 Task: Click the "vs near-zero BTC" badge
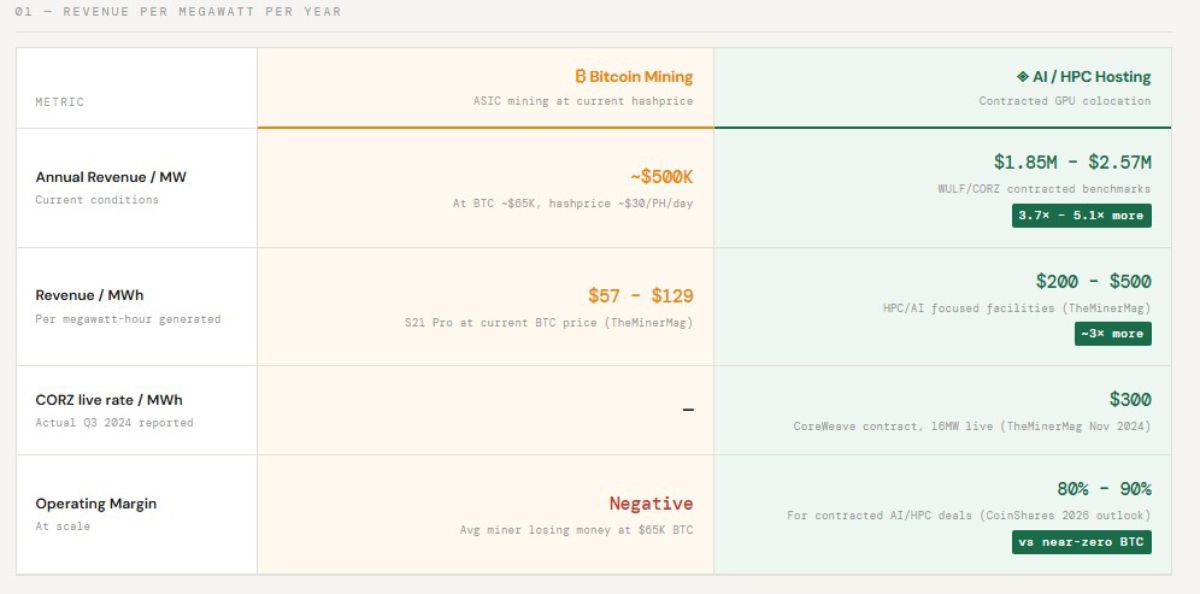(1081, 542)
